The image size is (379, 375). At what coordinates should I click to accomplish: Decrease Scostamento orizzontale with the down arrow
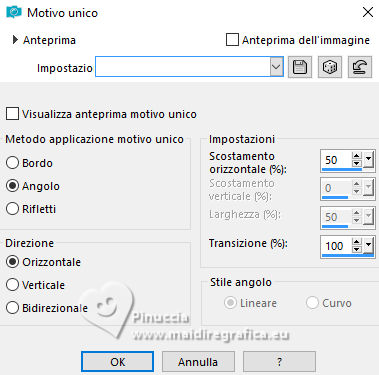click(357, 163)
